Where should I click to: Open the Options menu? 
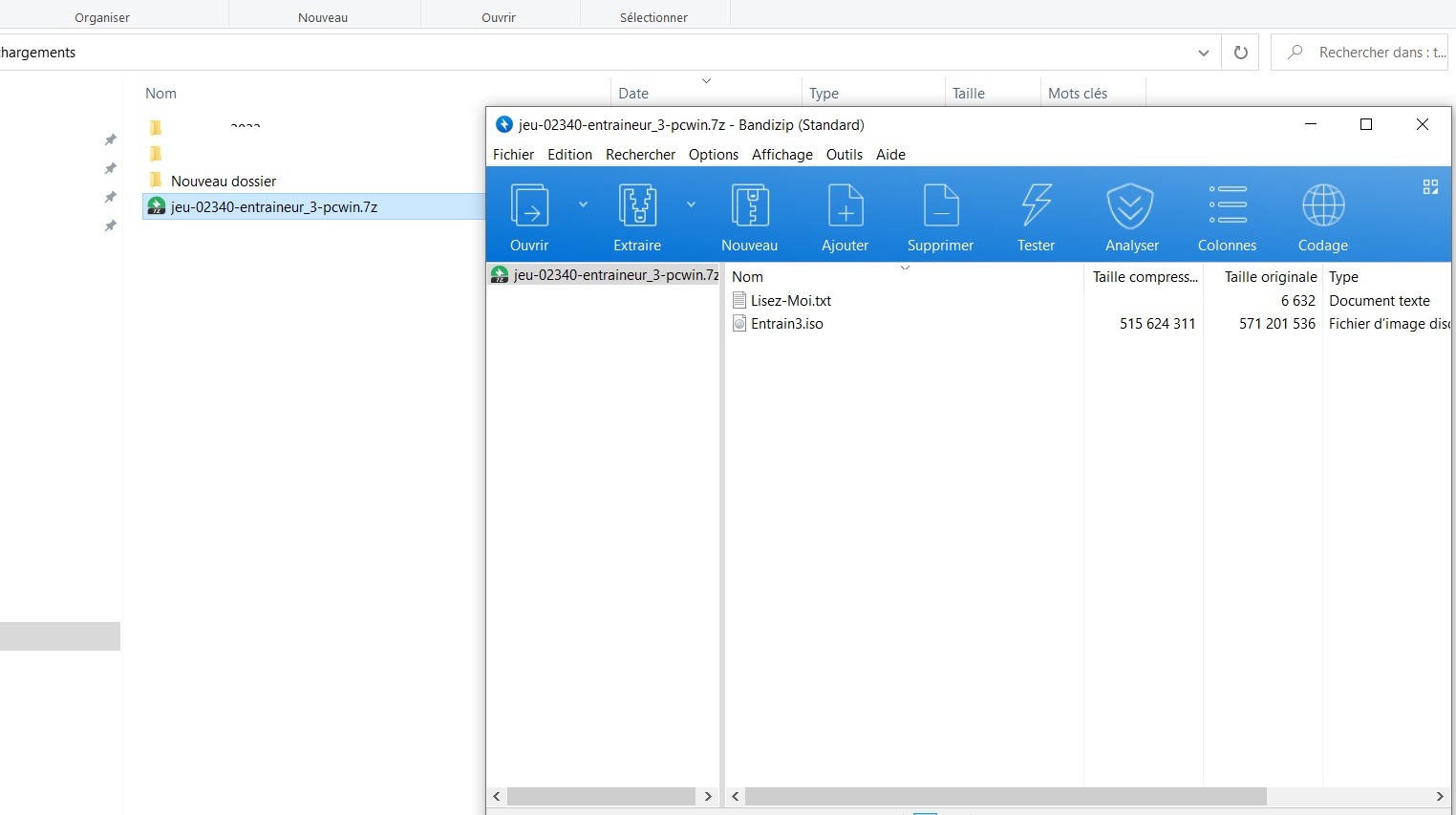point(714,155)
